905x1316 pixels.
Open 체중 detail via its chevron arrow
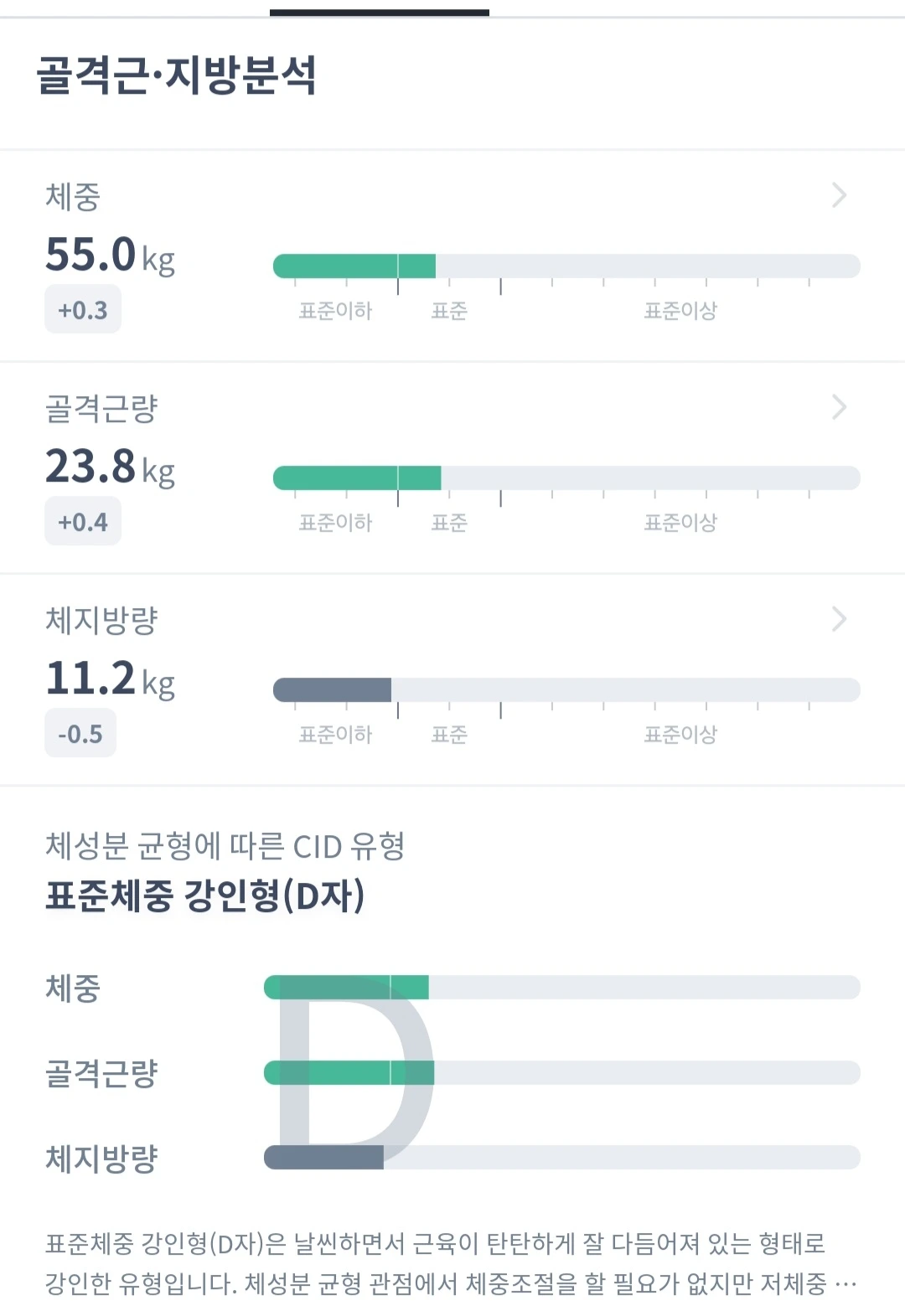839,195
